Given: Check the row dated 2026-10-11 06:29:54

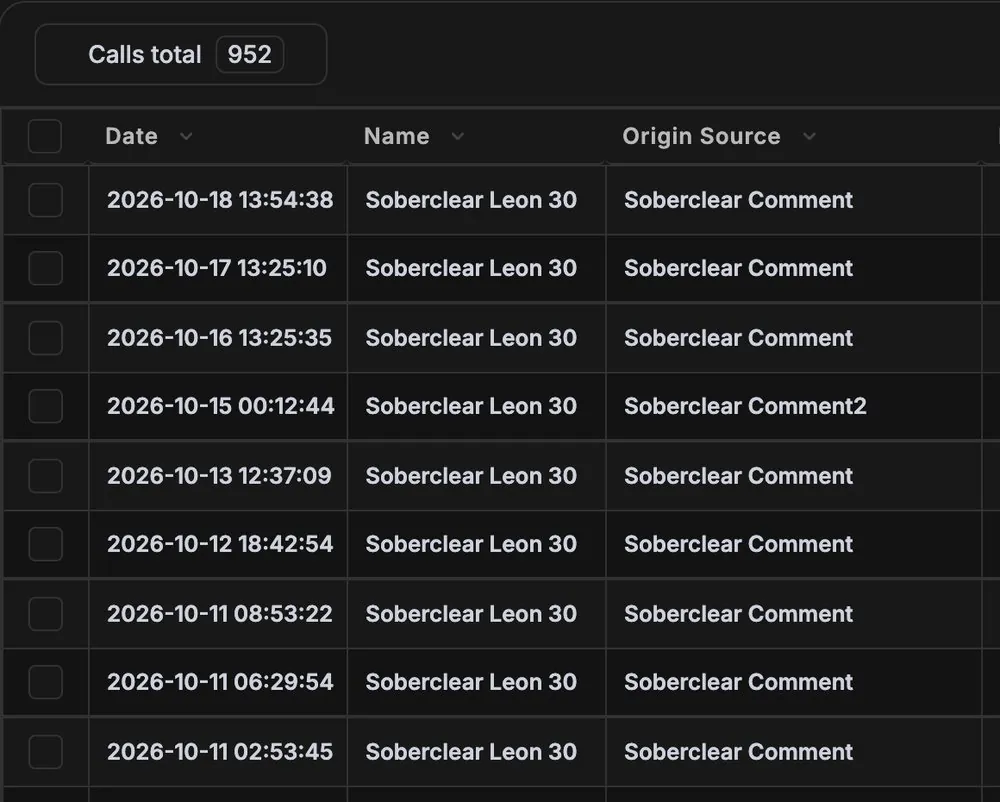Looking at the screenshot, I should [45, 682].
